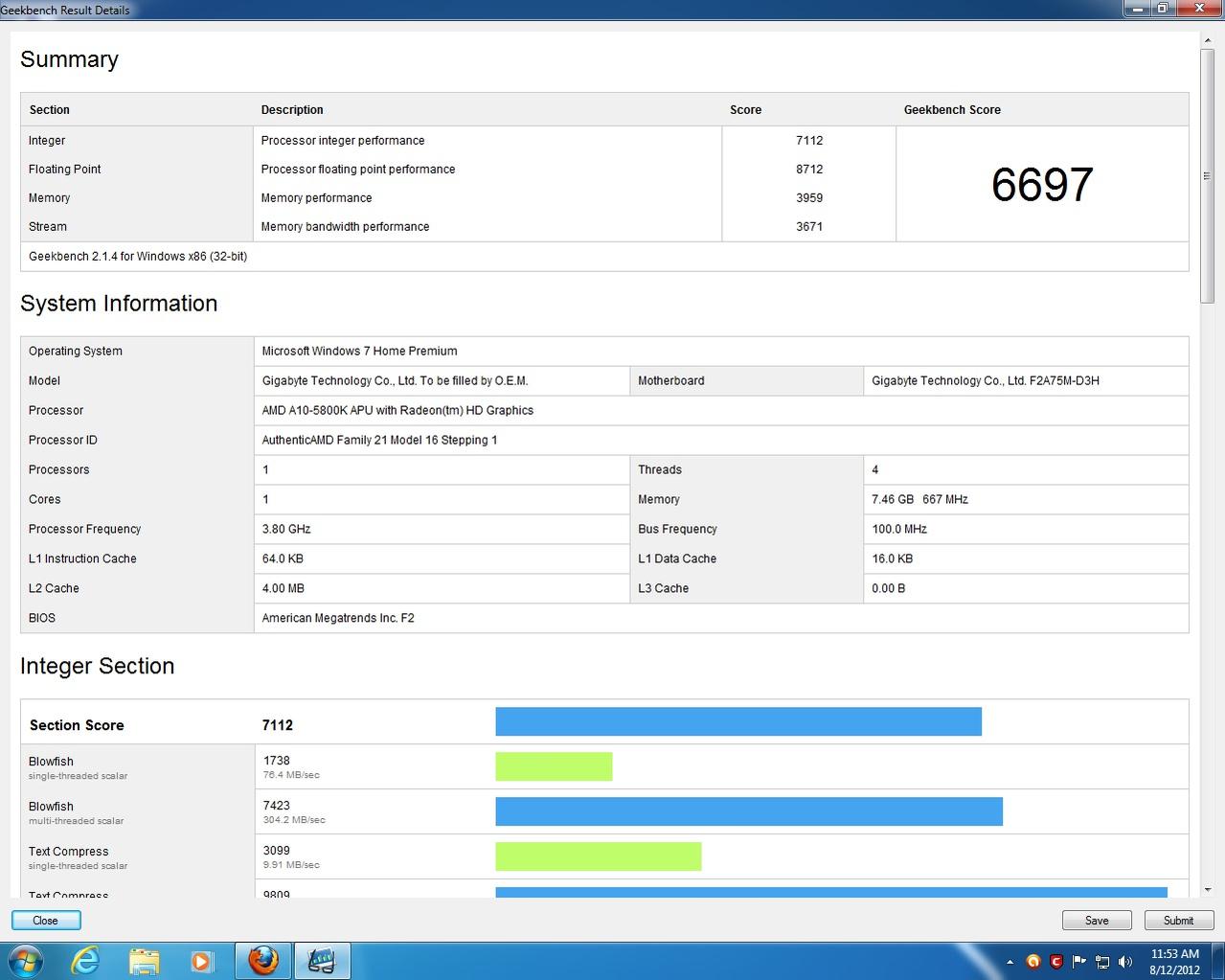Click the Geekbench Result Details window title
The width and height of the screenshot is (1225, 980).
tap(65, 10)
